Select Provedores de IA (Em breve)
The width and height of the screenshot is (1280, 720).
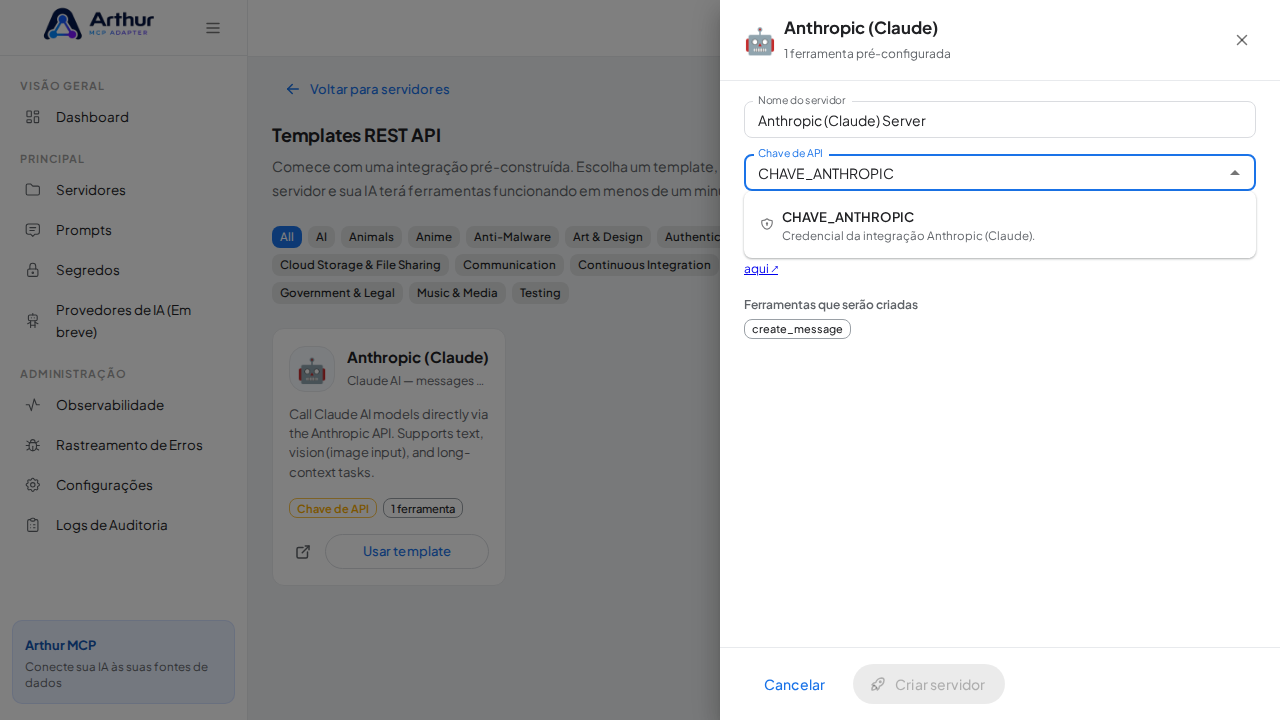[123, 320]
